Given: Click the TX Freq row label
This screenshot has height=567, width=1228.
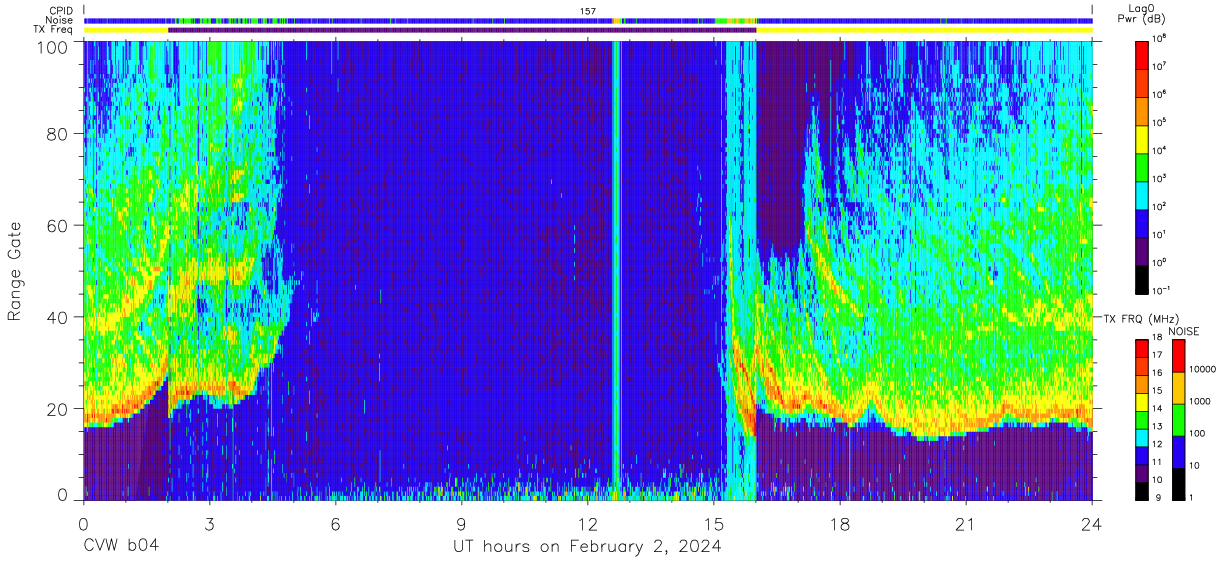Looking at the screenshot, I should click(54, 29).
